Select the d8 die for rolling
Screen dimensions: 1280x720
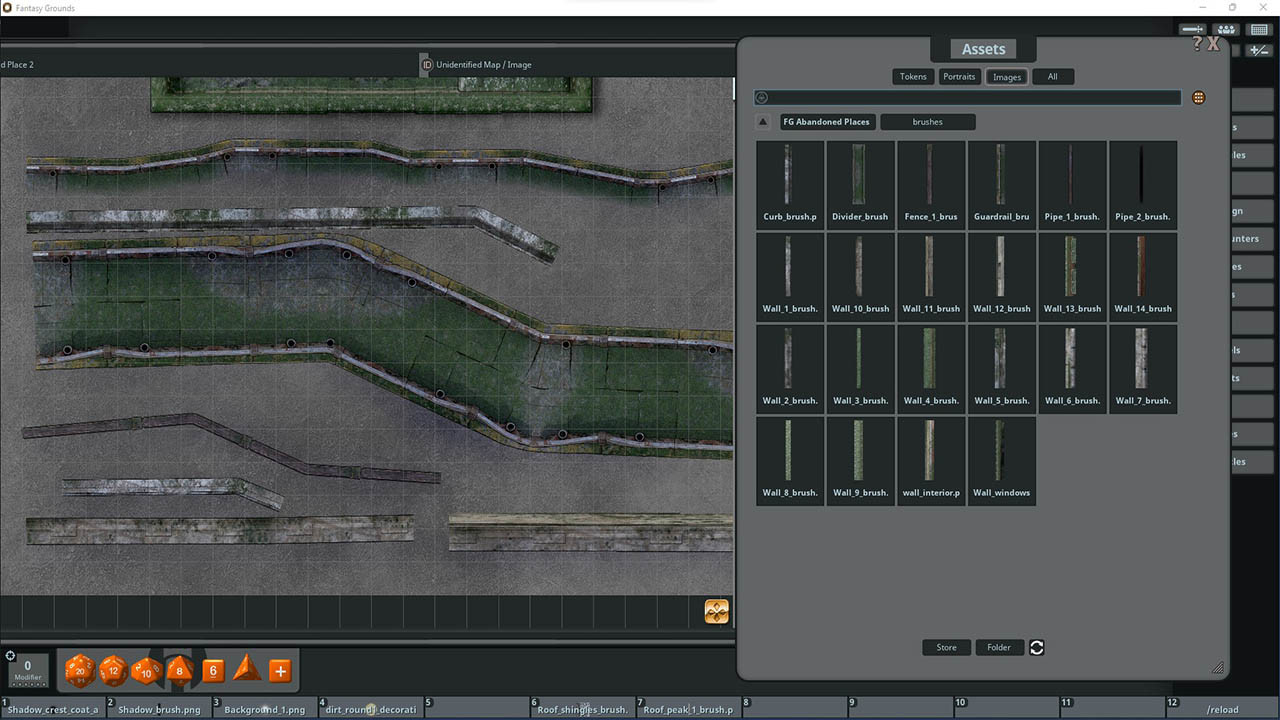point(179,671)
